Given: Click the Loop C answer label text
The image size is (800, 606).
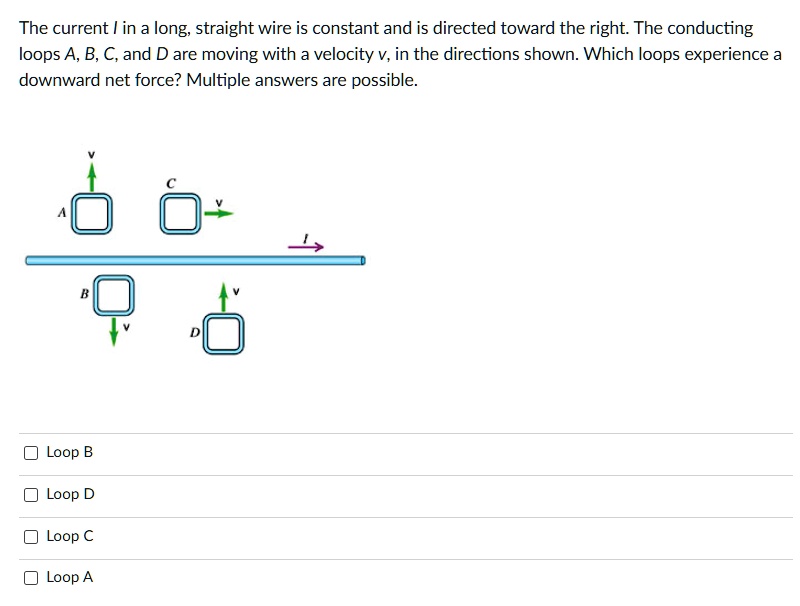Looking at the screenshot, I should pos(69,535).
